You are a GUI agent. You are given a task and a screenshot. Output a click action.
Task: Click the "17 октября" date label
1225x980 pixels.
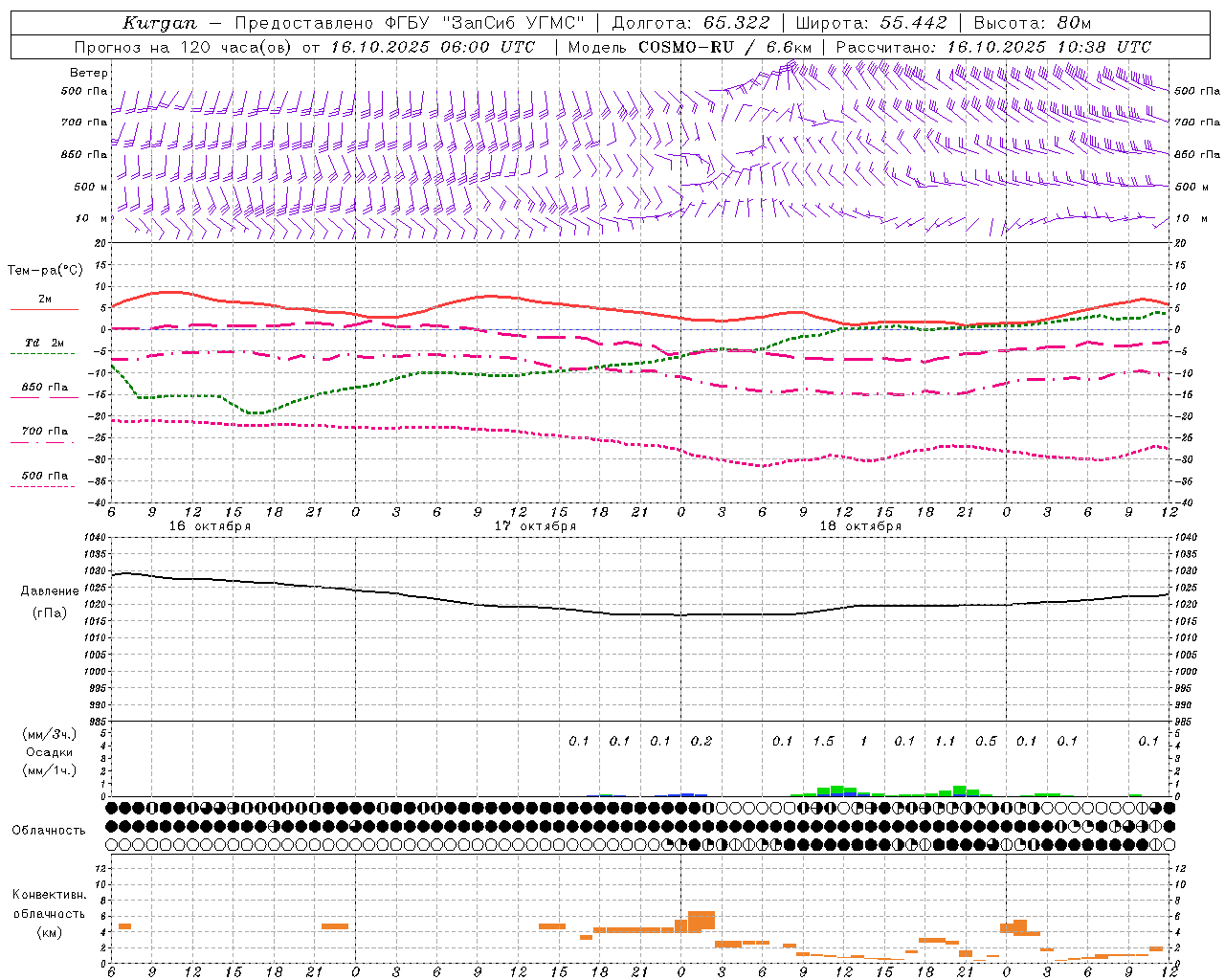tap(535, 526)
